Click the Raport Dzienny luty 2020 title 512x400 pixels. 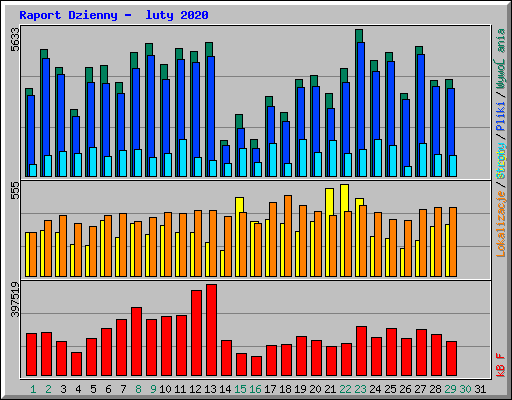click(114, 15)
